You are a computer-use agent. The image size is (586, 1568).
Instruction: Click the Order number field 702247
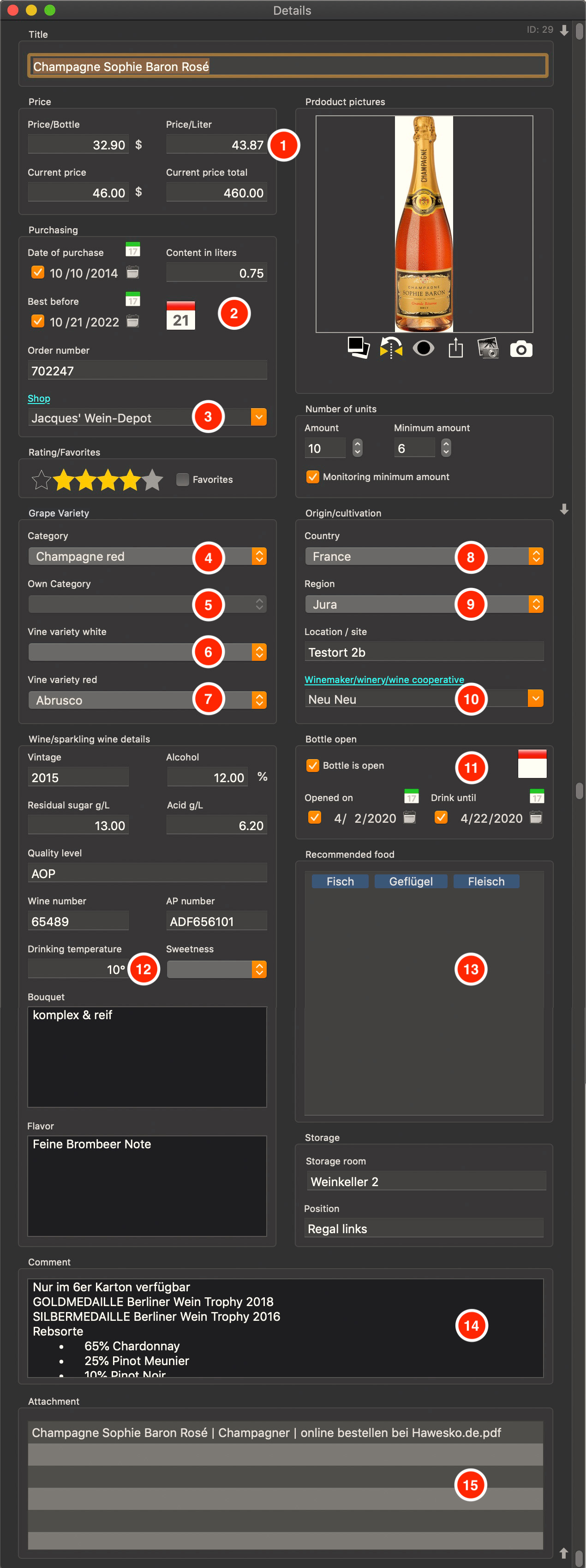click(147, 370)
